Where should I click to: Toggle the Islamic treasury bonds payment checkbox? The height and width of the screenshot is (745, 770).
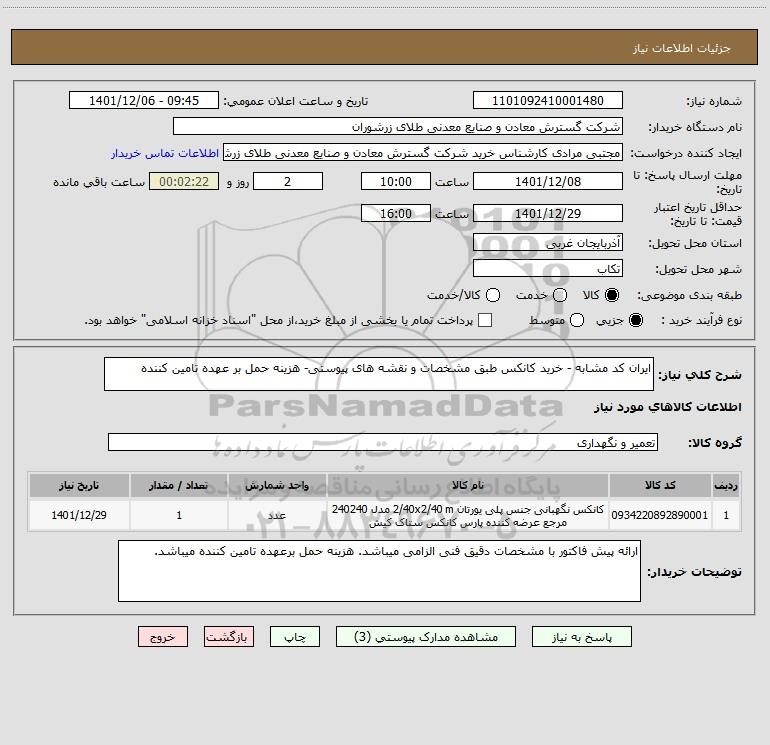point(485,320)
